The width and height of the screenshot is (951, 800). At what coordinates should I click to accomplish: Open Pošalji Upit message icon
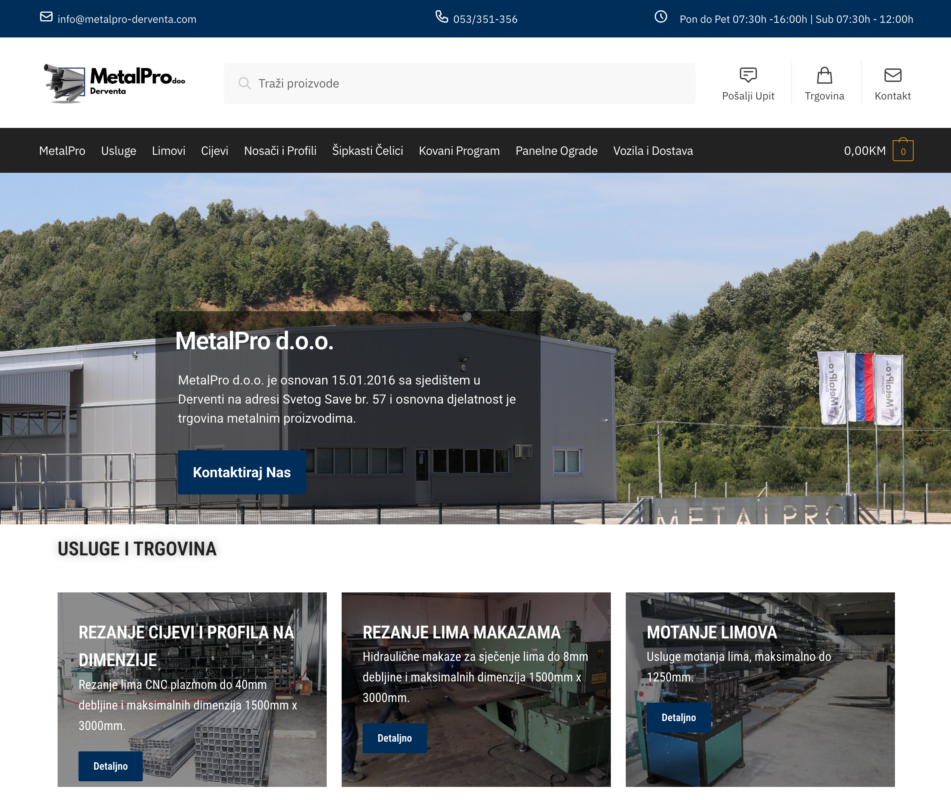click(748, 75)
